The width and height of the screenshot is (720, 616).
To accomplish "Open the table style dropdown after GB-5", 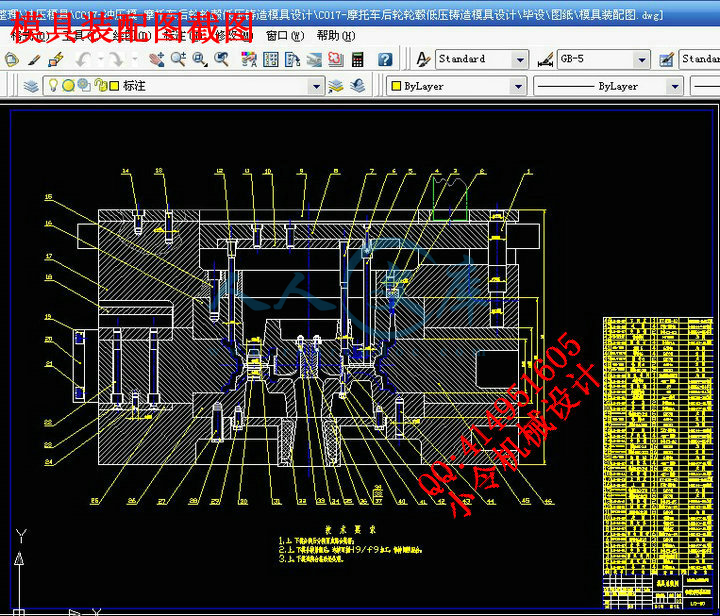I will [699, 59].
